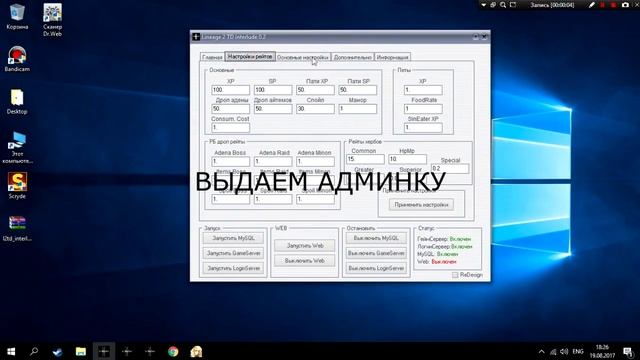Viewport: 640px width, 360px height.
Task: Open volume control in system tray
Action: (564, 351)
